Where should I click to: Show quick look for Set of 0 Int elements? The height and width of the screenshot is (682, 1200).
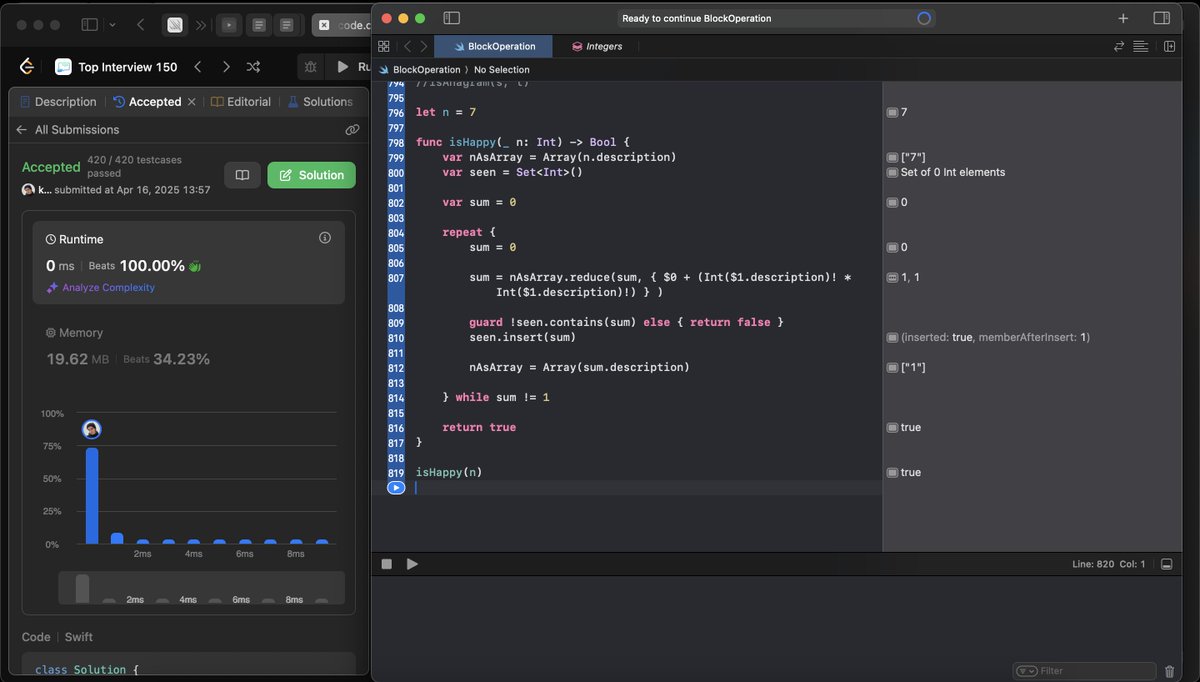pos(892,172)
